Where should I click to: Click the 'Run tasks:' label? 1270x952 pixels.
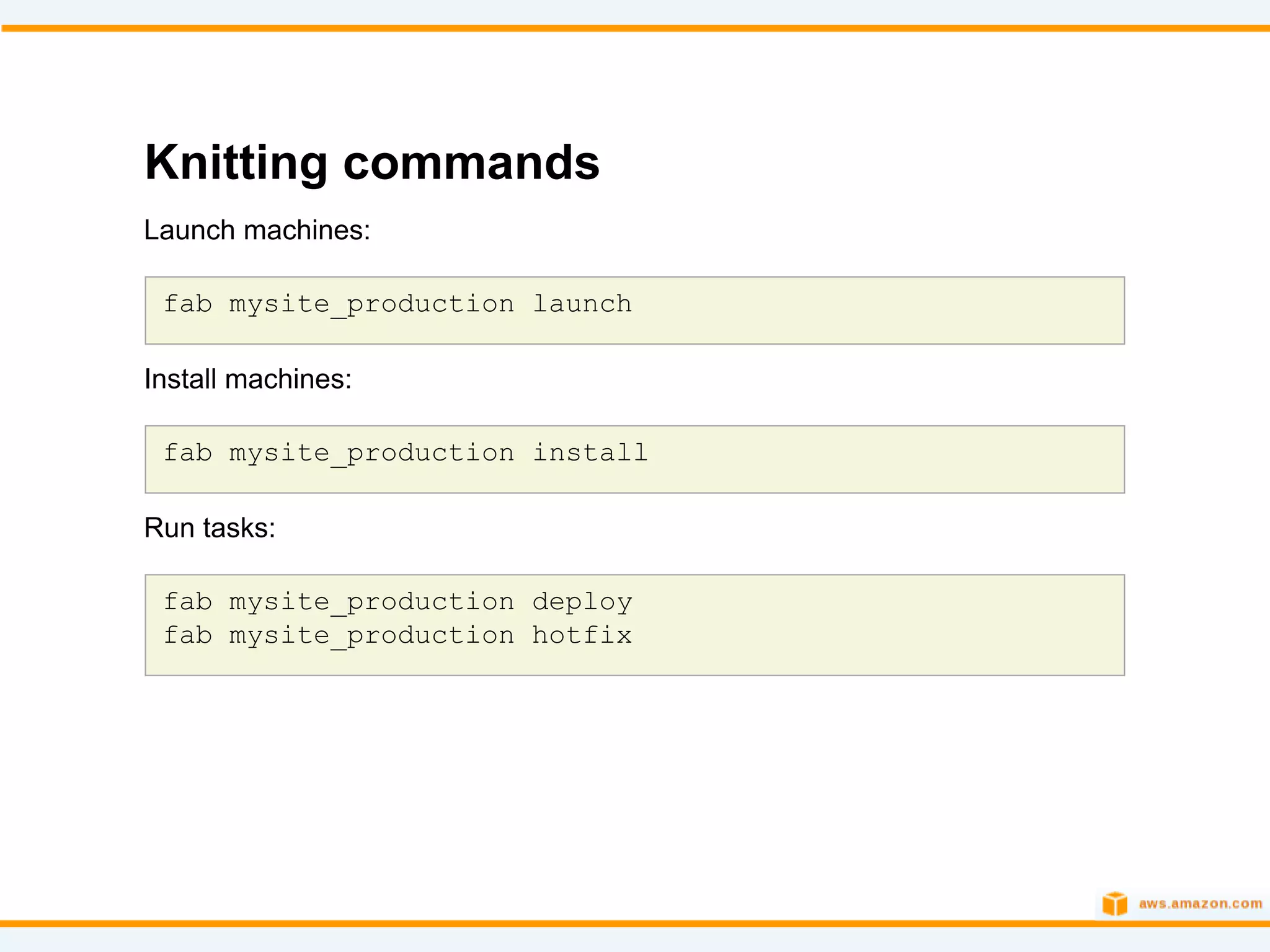pyautogui.click(x=210, y=528)
